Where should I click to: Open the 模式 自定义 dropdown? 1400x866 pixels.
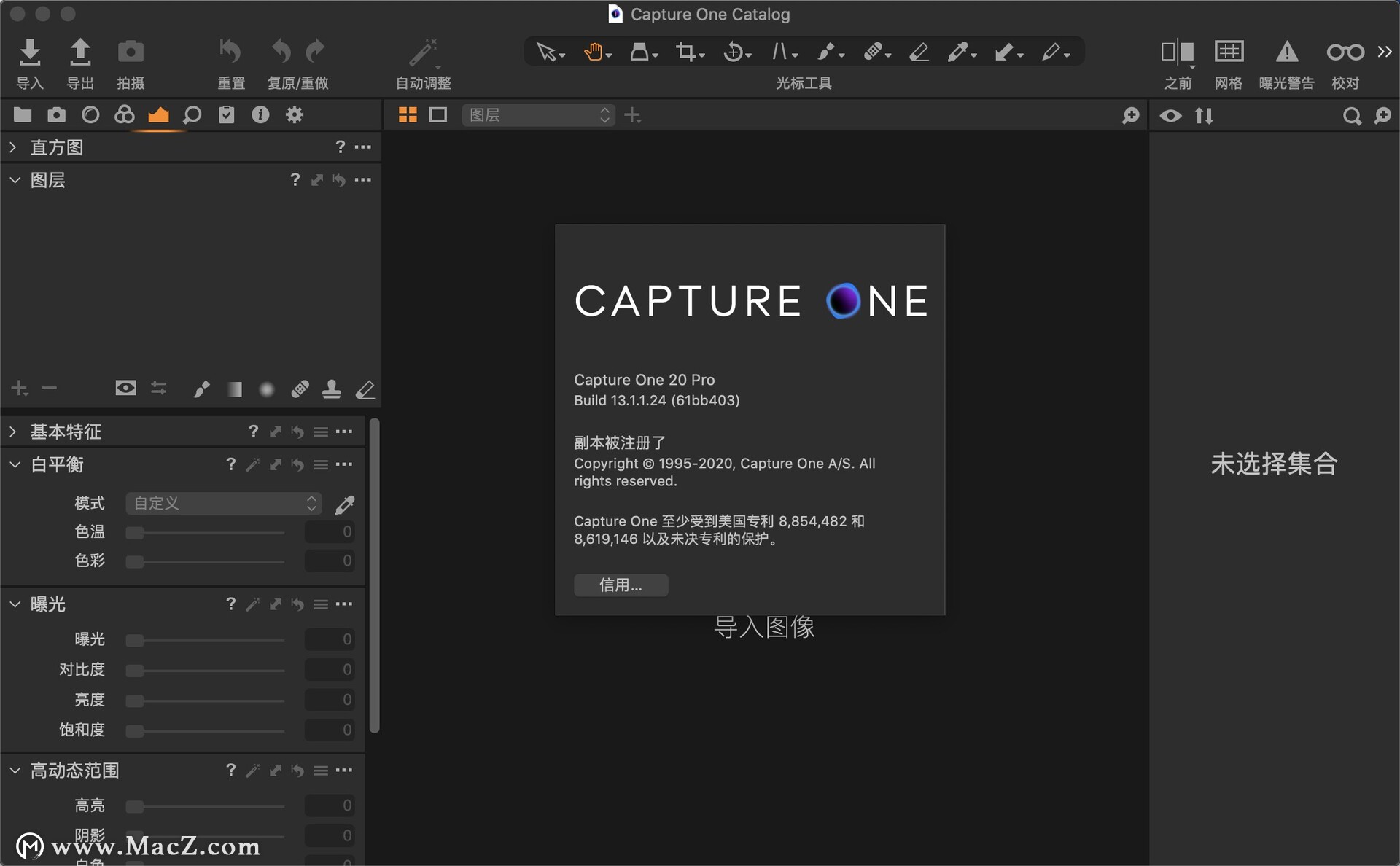pyautogui.click(x=224, y=503)
